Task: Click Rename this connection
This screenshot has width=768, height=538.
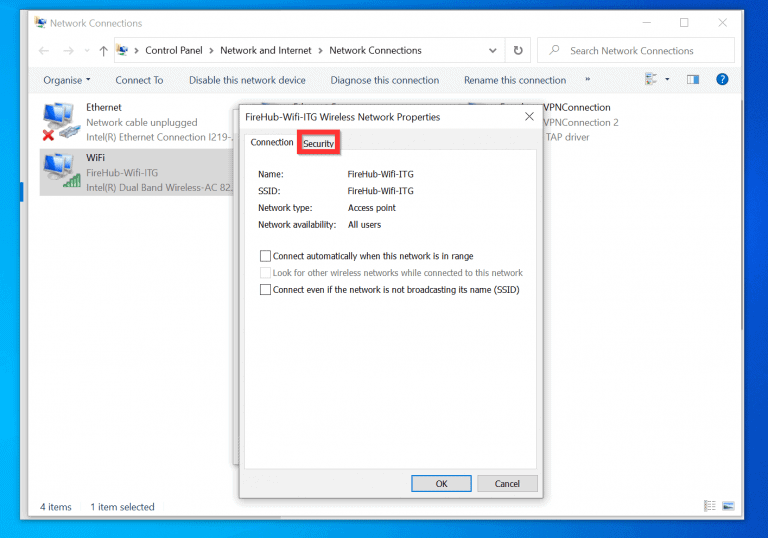Action: pyautogui.click(x=515, y=80)
